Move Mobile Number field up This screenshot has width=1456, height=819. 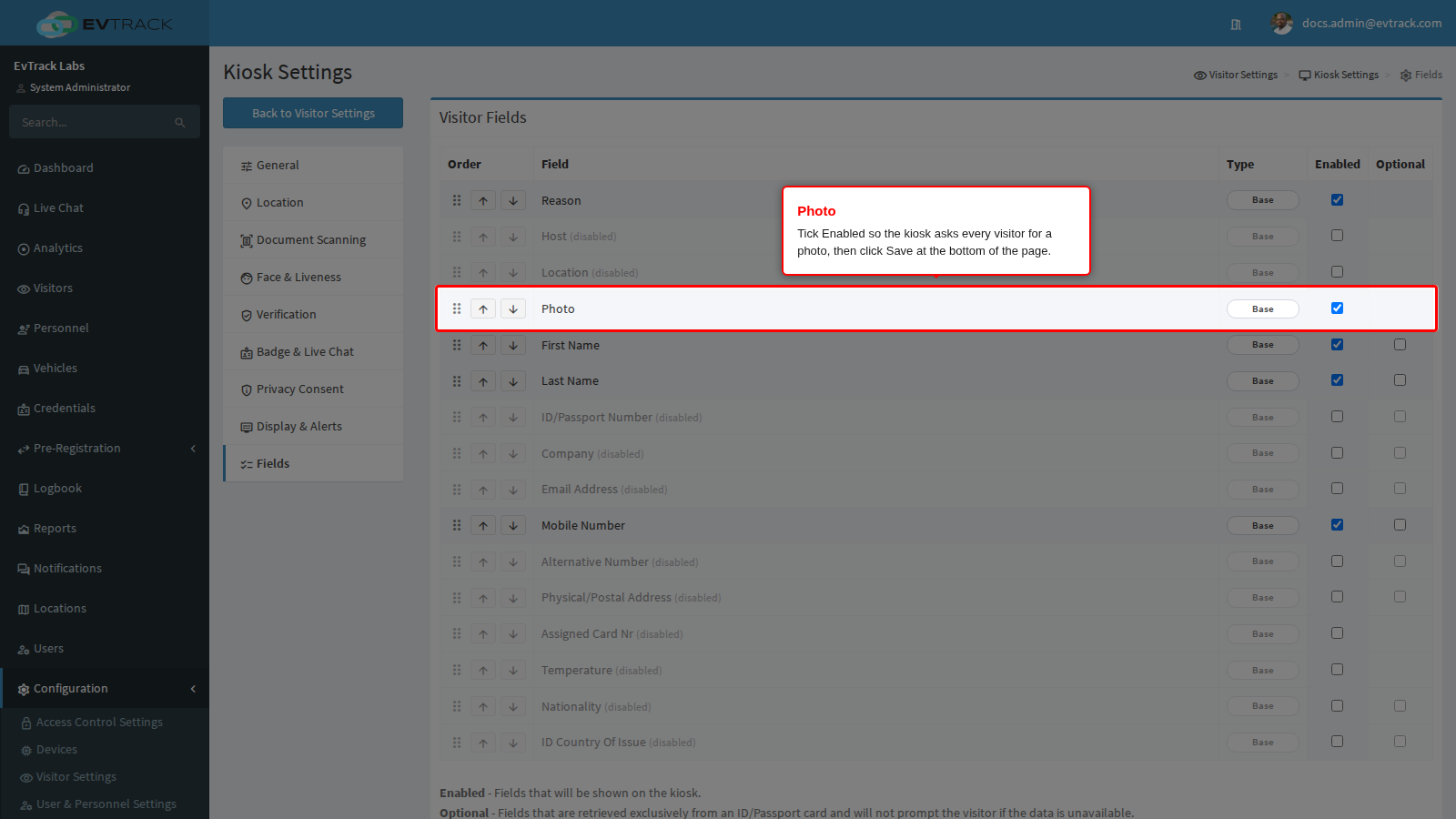(483, 526)
